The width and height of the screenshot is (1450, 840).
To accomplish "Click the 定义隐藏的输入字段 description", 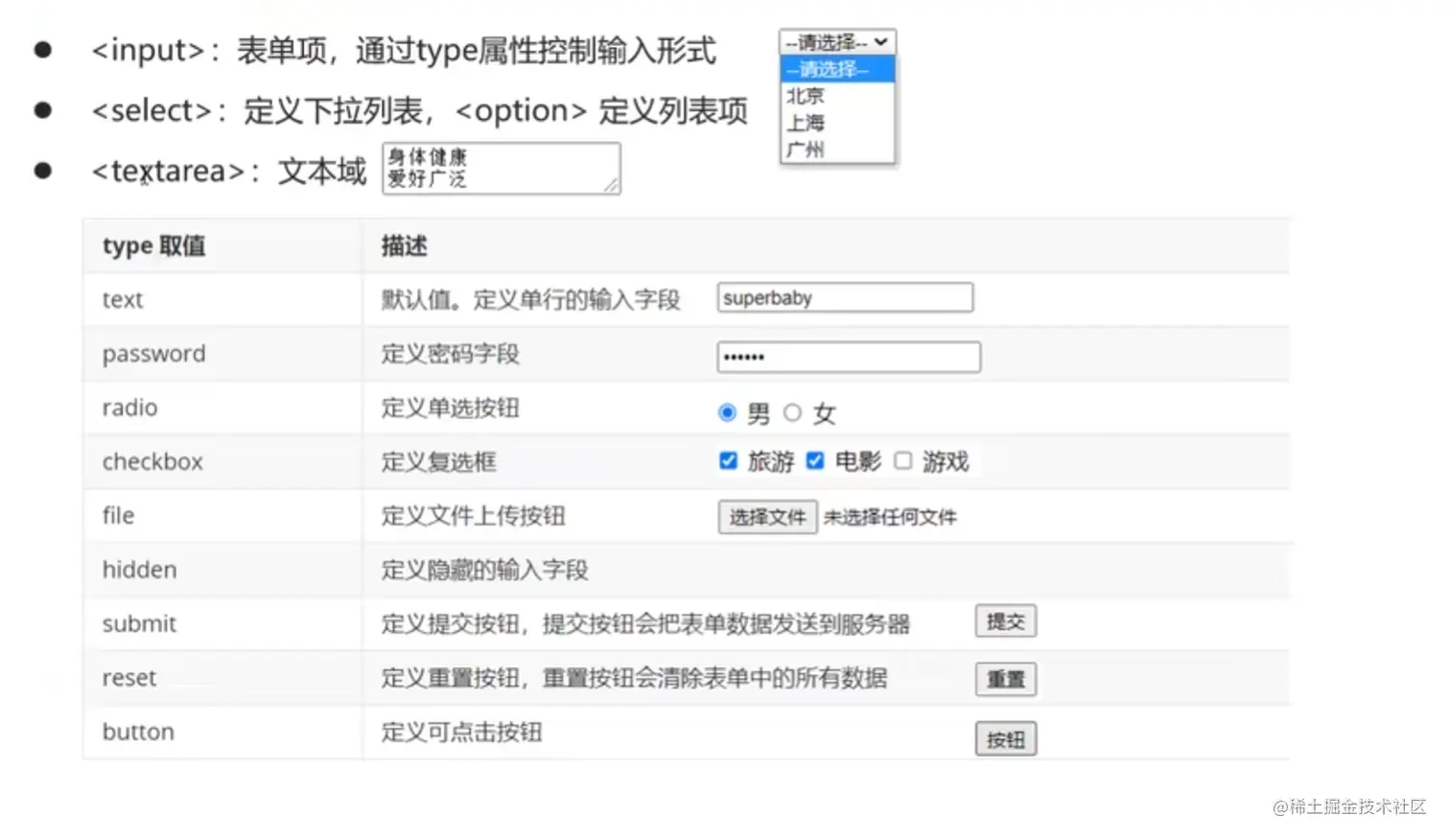I will (485, 571).
